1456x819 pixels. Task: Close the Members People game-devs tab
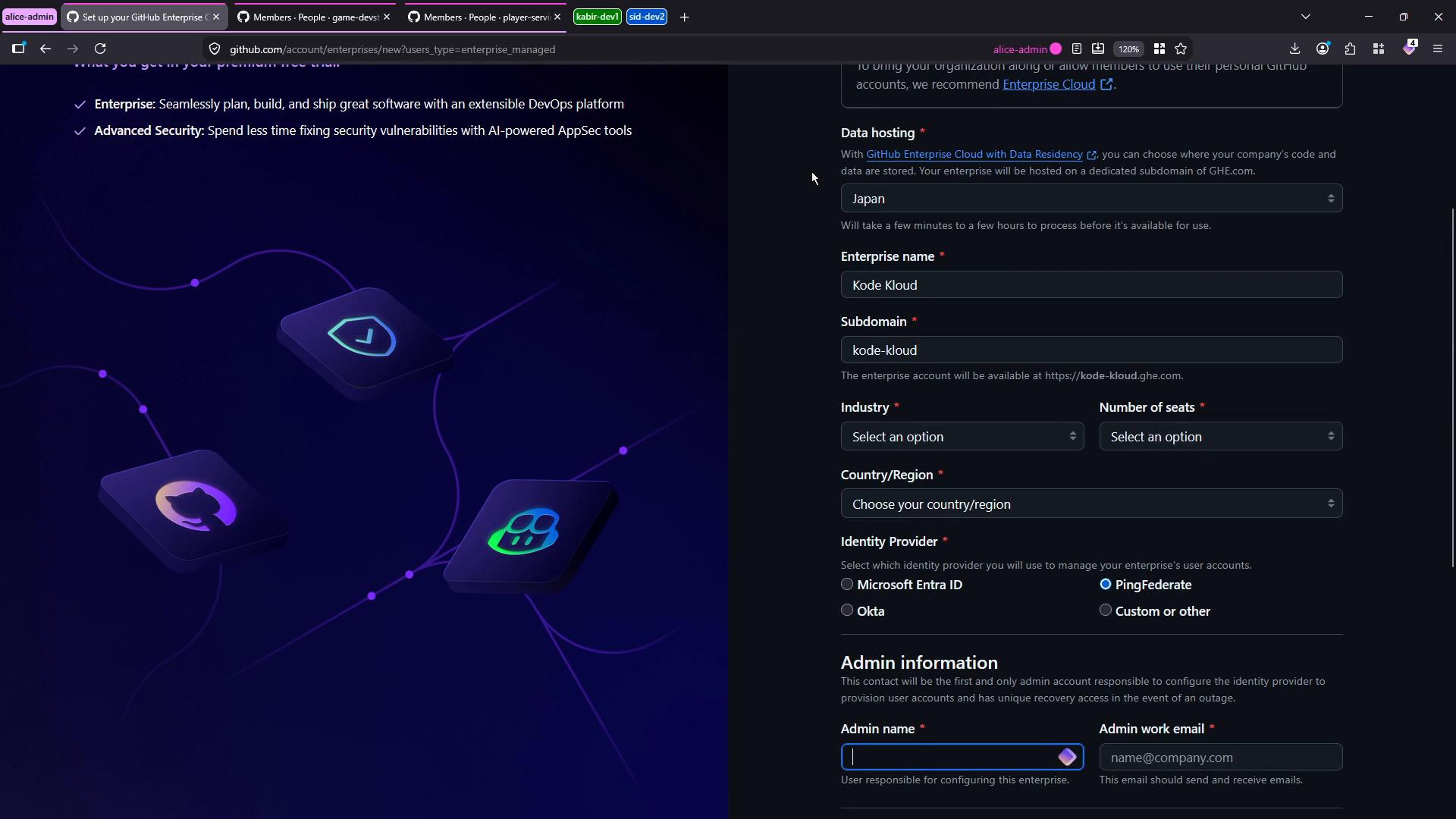pos(387,17)
